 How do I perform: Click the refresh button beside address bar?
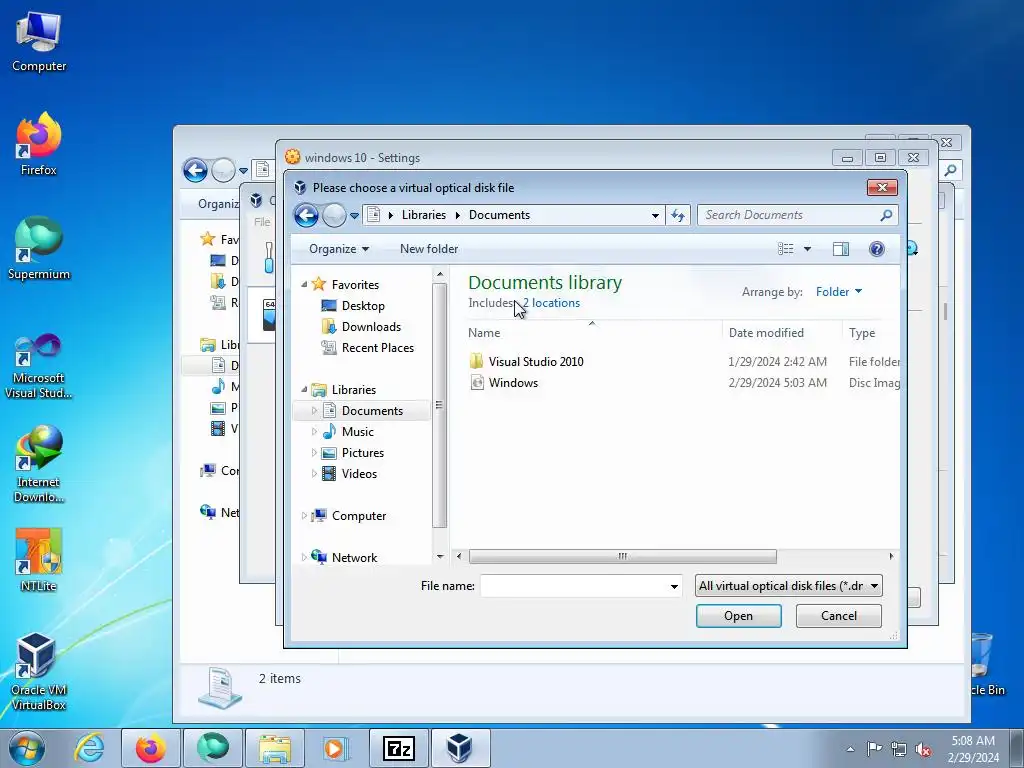coord(678,216)
